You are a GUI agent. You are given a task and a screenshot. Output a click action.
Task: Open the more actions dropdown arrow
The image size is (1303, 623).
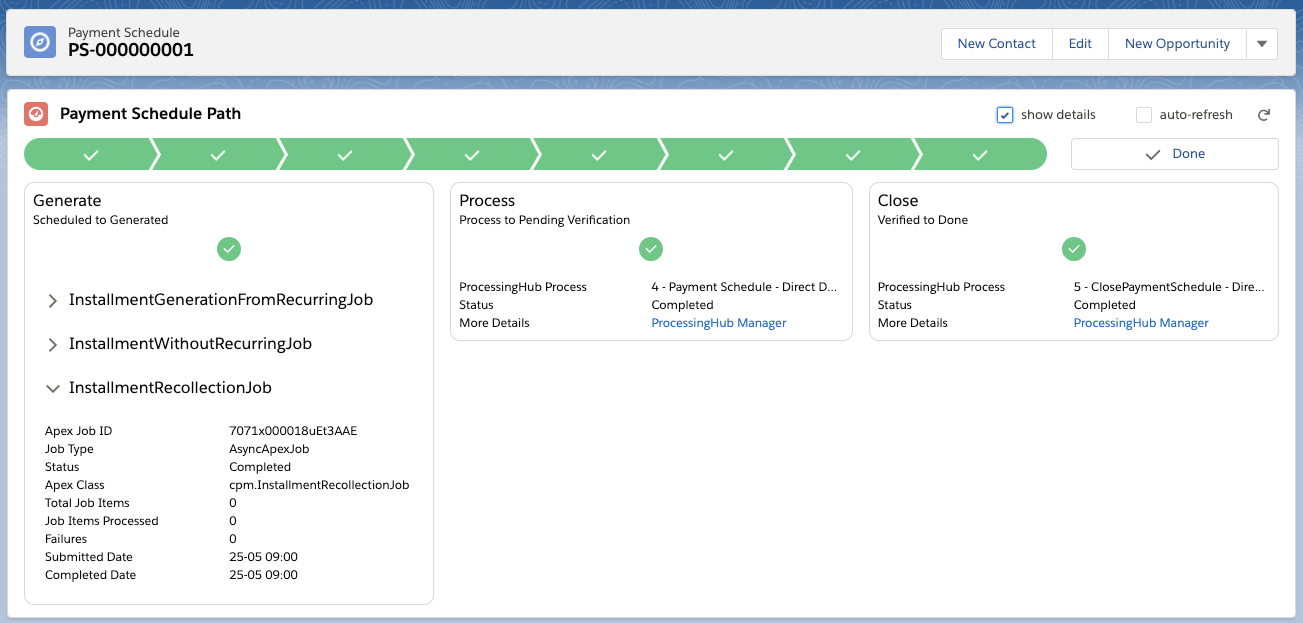pyautogui.click(x=1261, y=44)
